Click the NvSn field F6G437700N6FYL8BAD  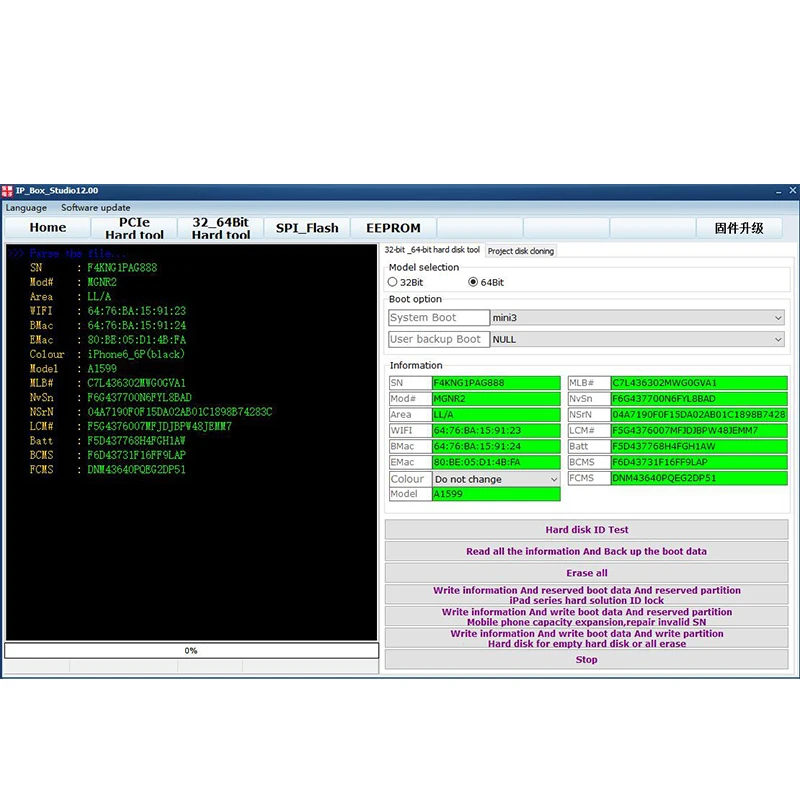pos(699,398)
